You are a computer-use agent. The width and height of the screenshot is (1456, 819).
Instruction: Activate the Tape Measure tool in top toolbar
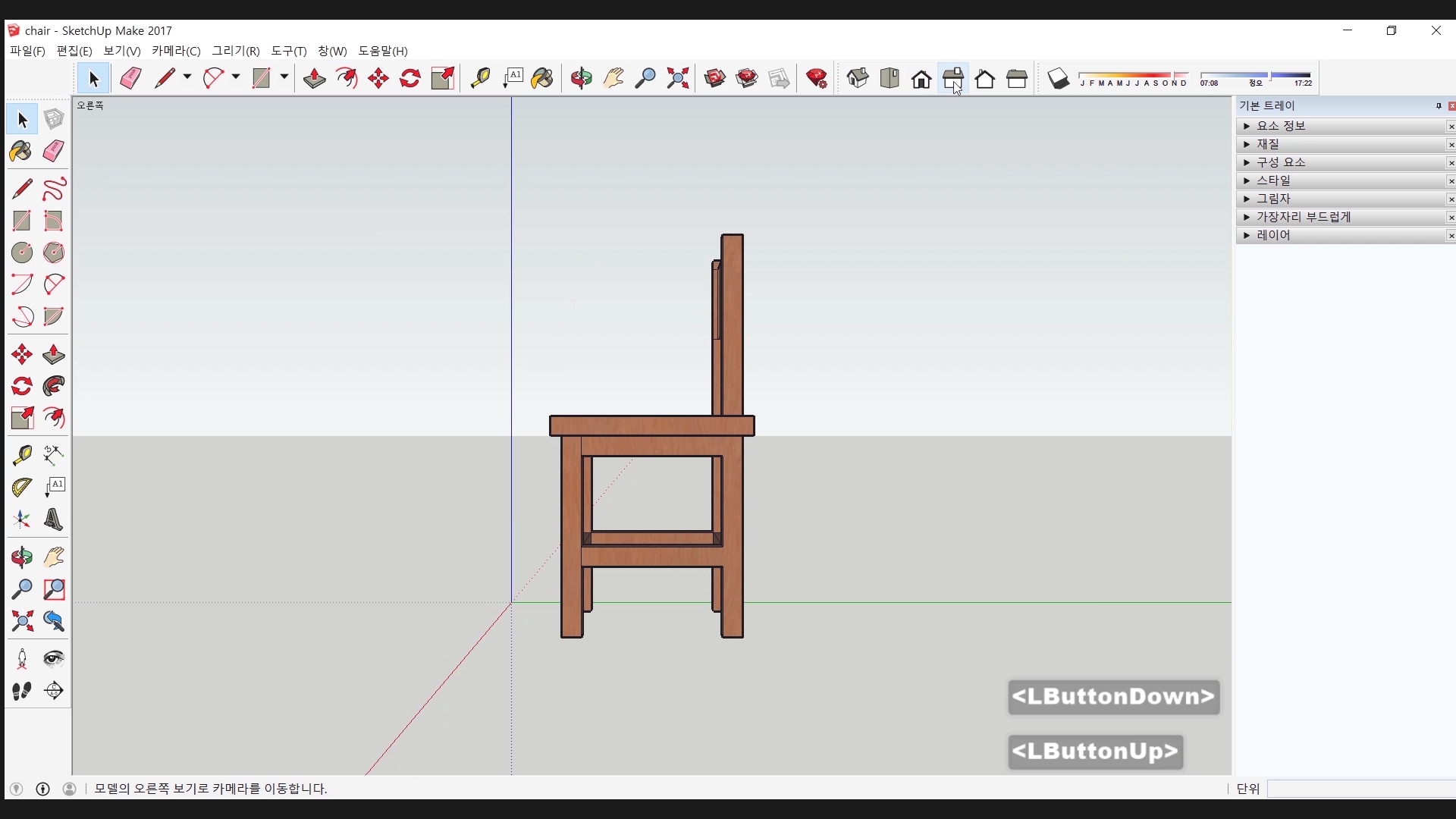pos(480,78)
